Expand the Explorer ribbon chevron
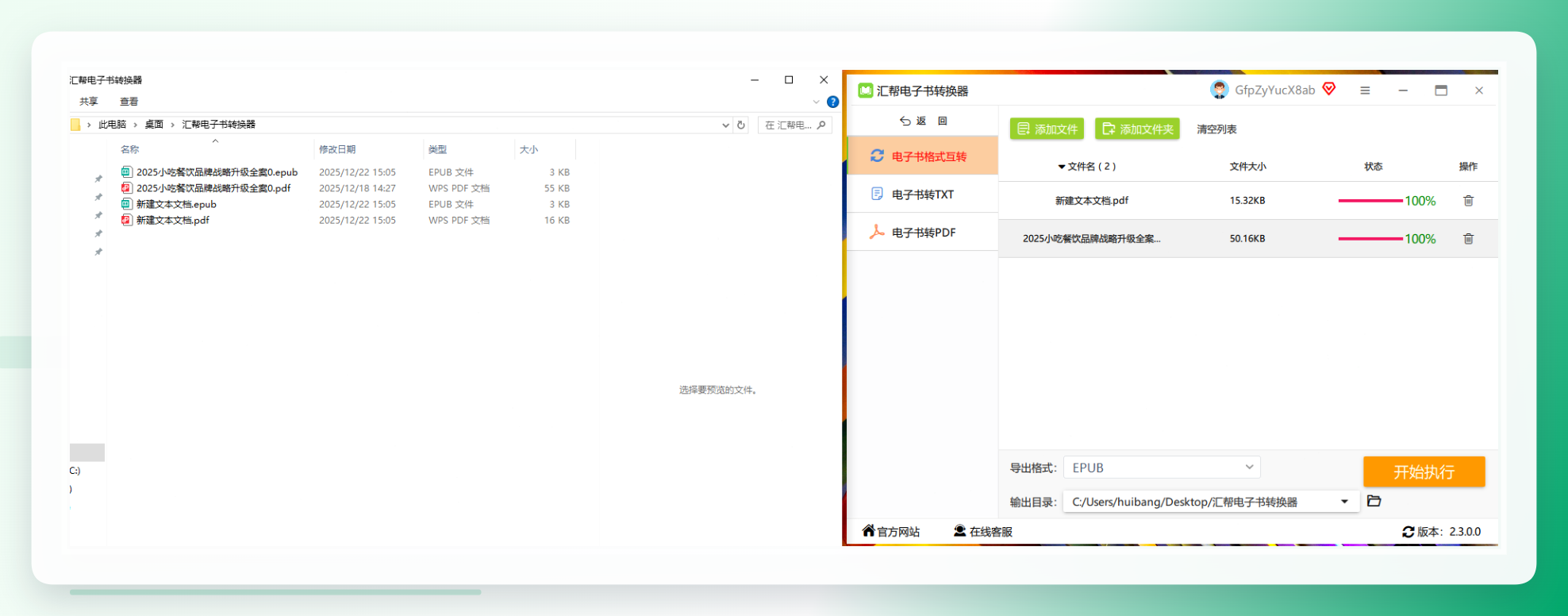Screen dimensions: 1568x616 tap(816, 102)
